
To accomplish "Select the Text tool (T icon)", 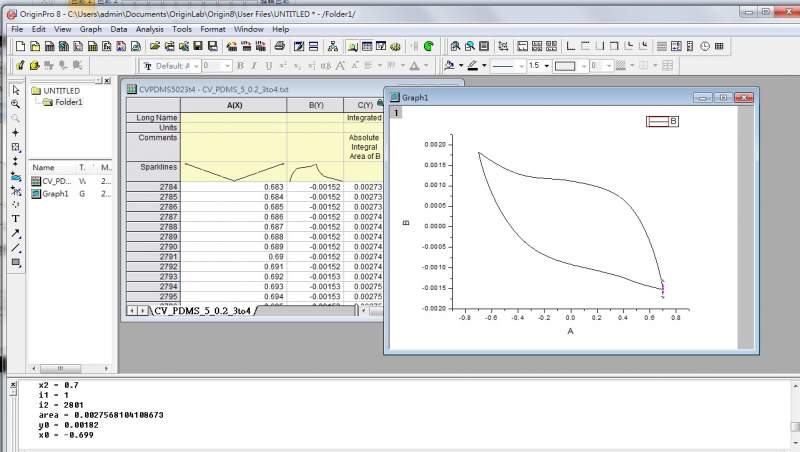I will click(x=16, y=218).
